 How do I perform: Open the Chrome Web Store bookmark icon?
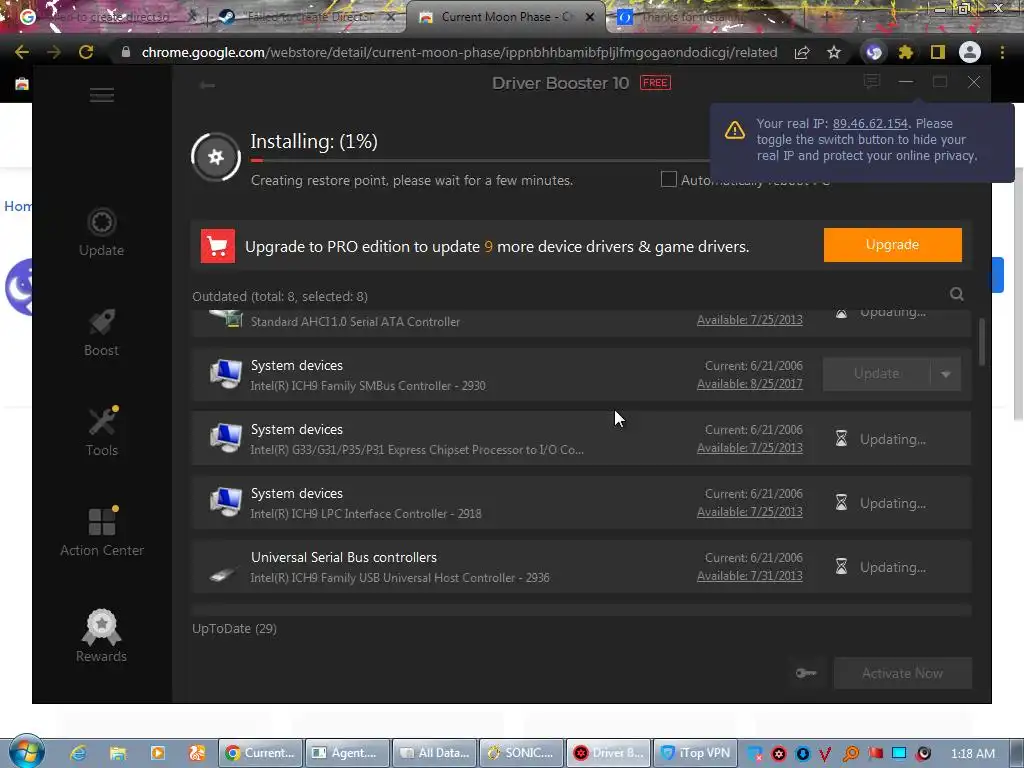coord(22,84)
